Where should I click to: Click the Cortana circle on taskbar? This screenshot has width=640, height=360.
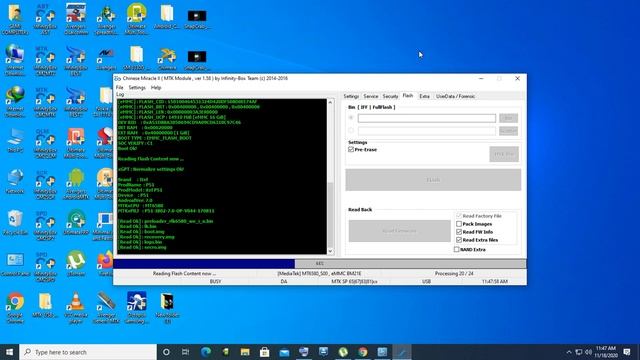pos(166,352)
